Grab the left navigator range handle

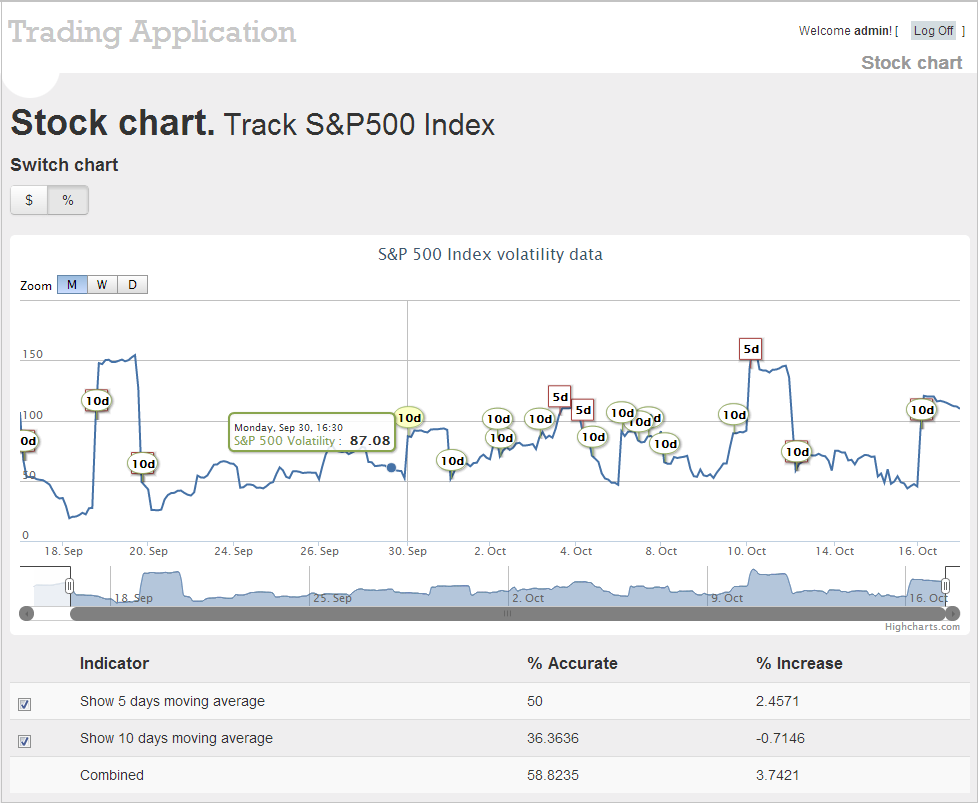(70, 585)
